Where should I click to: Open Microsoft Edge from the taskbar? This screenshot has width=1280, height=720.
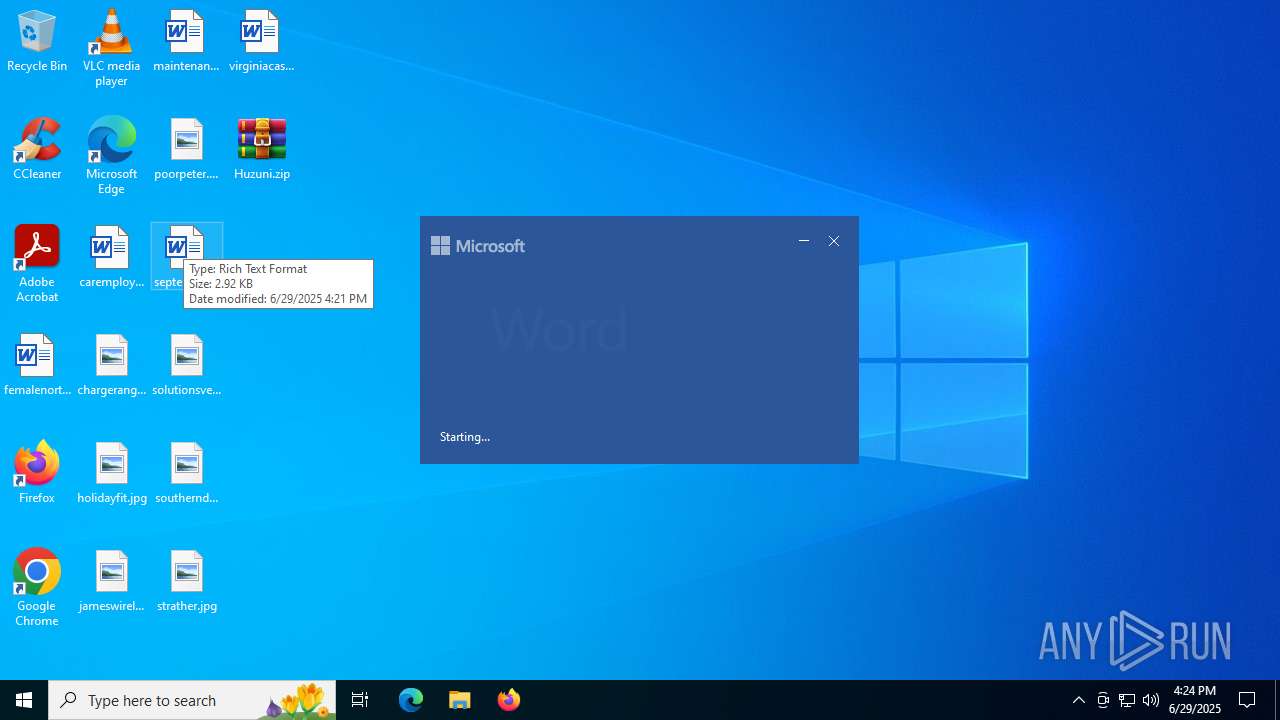[x=411, y=700]
